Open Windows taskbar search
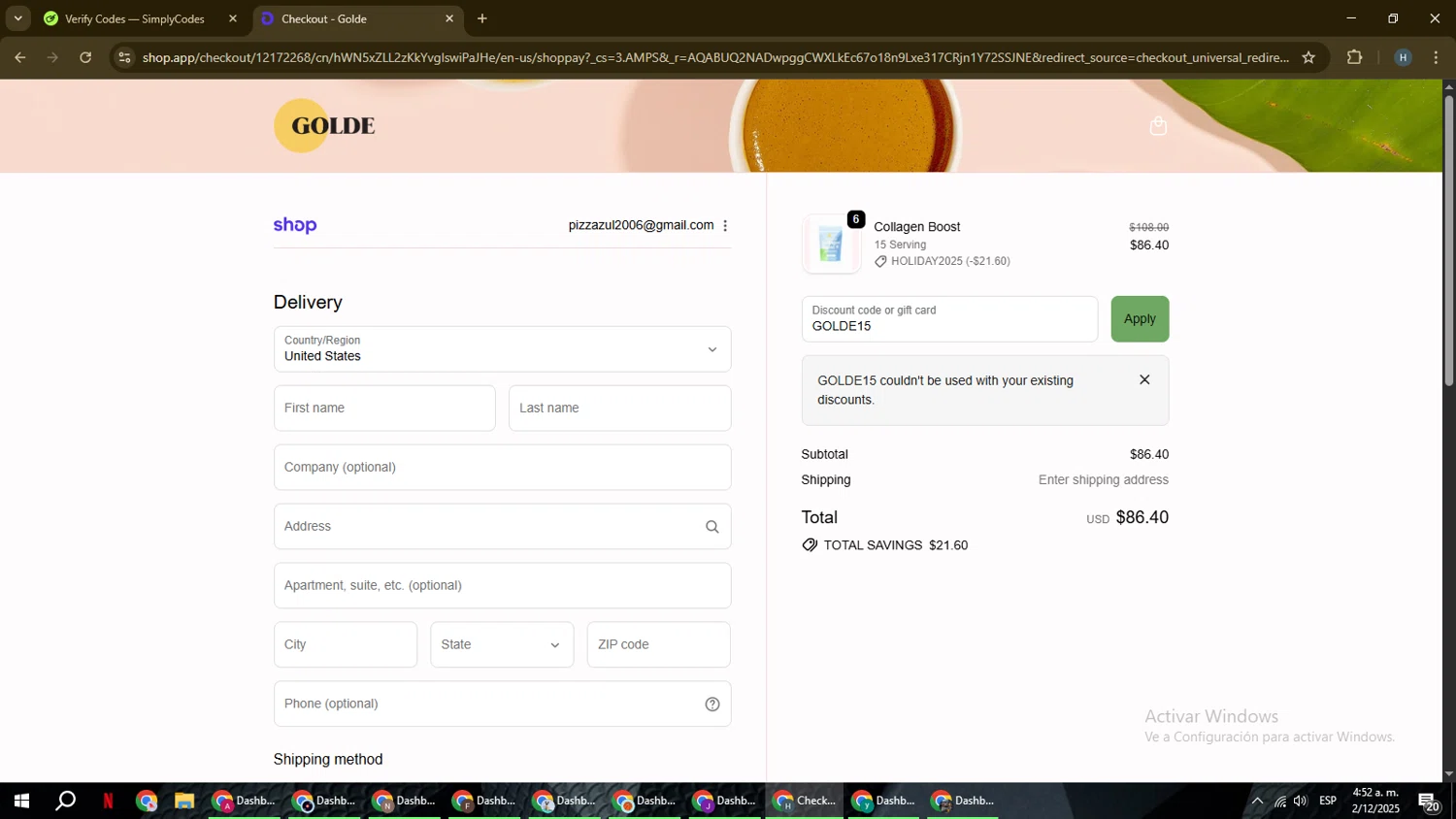 click(65, 802)
